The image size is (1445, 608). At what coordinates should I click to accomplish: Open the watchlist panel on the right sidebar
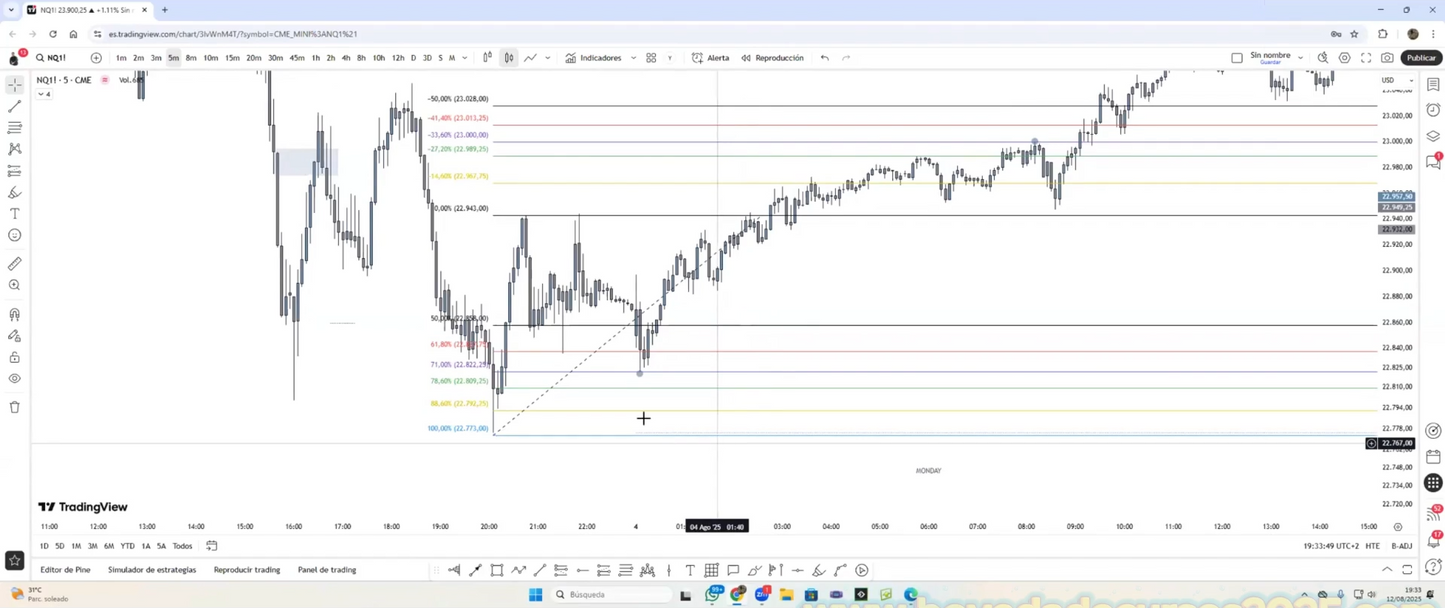[1433, 84]
